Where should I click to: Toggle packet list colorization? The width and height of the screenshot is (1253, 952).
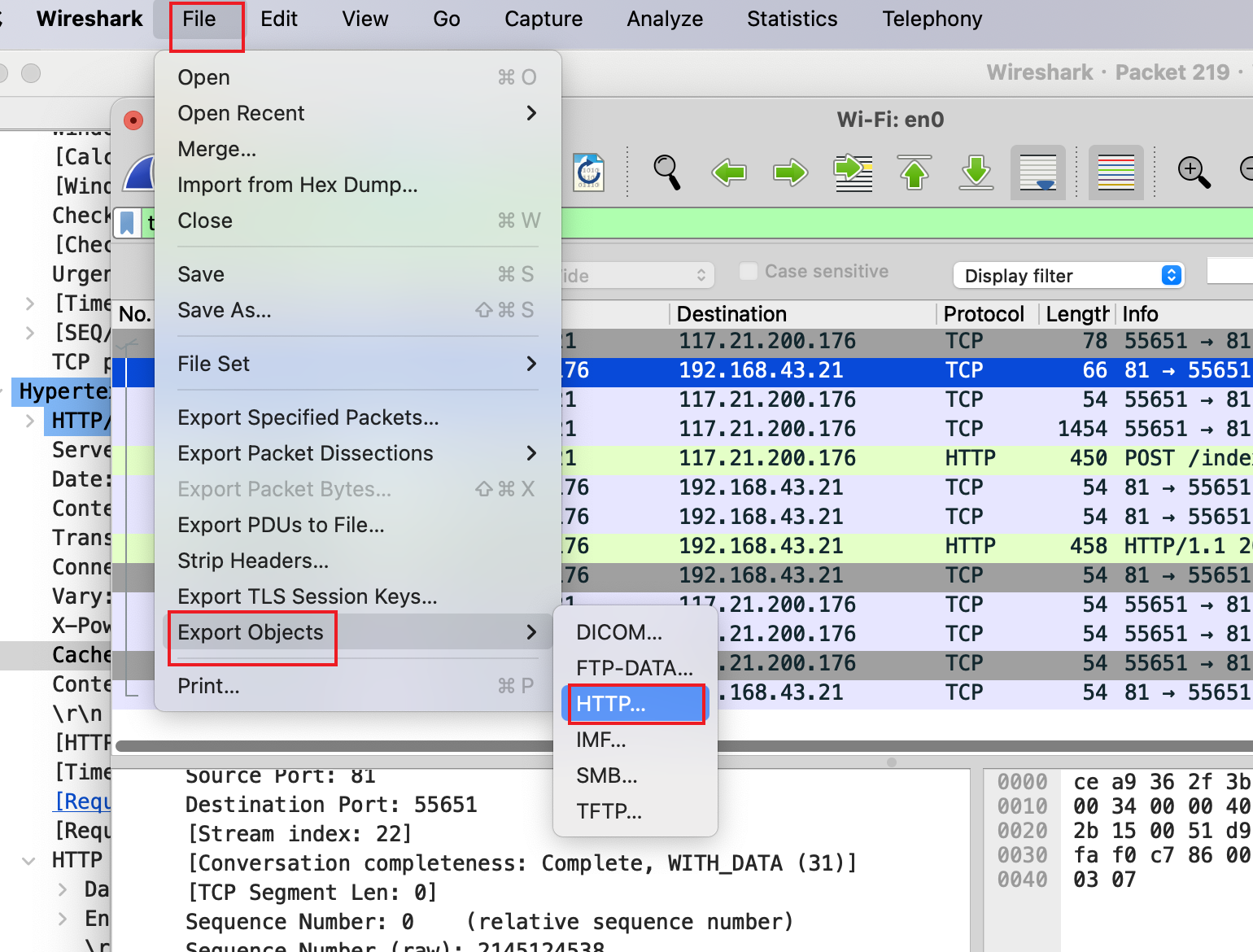click(1115, 172)
